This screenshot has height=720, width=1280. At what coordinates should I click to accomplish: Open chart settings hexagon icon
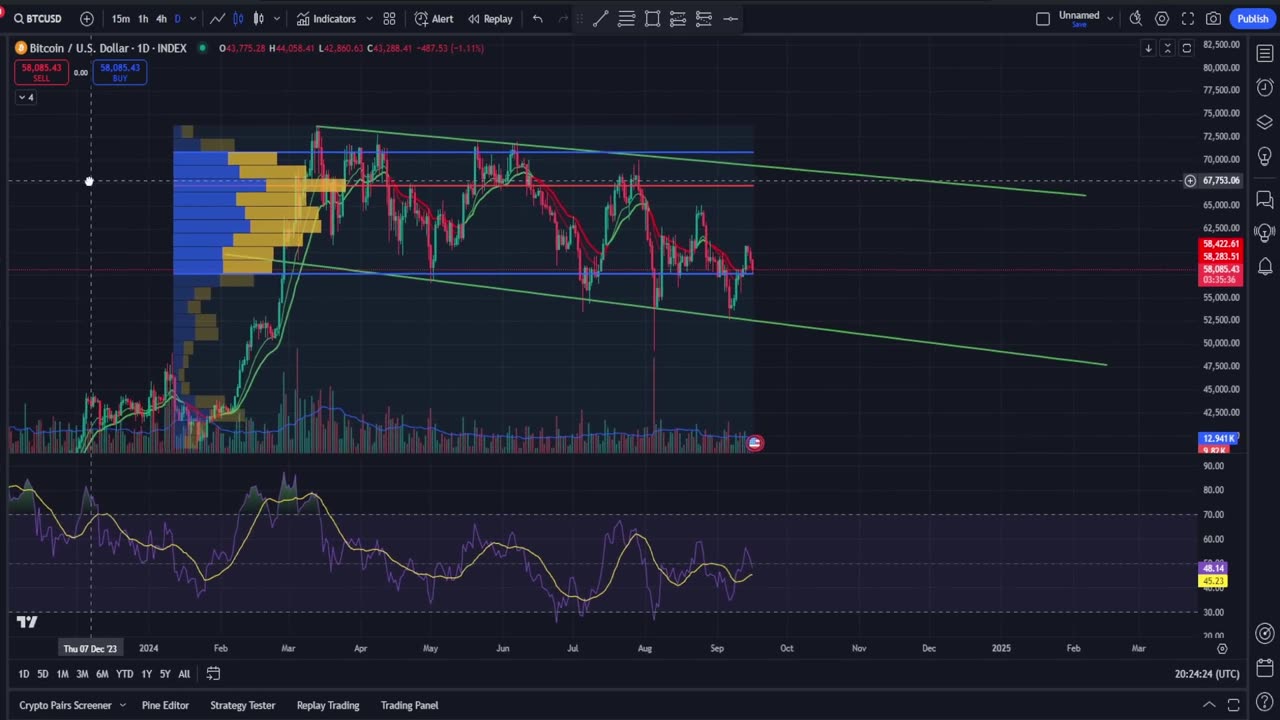tap(1162, 19)
